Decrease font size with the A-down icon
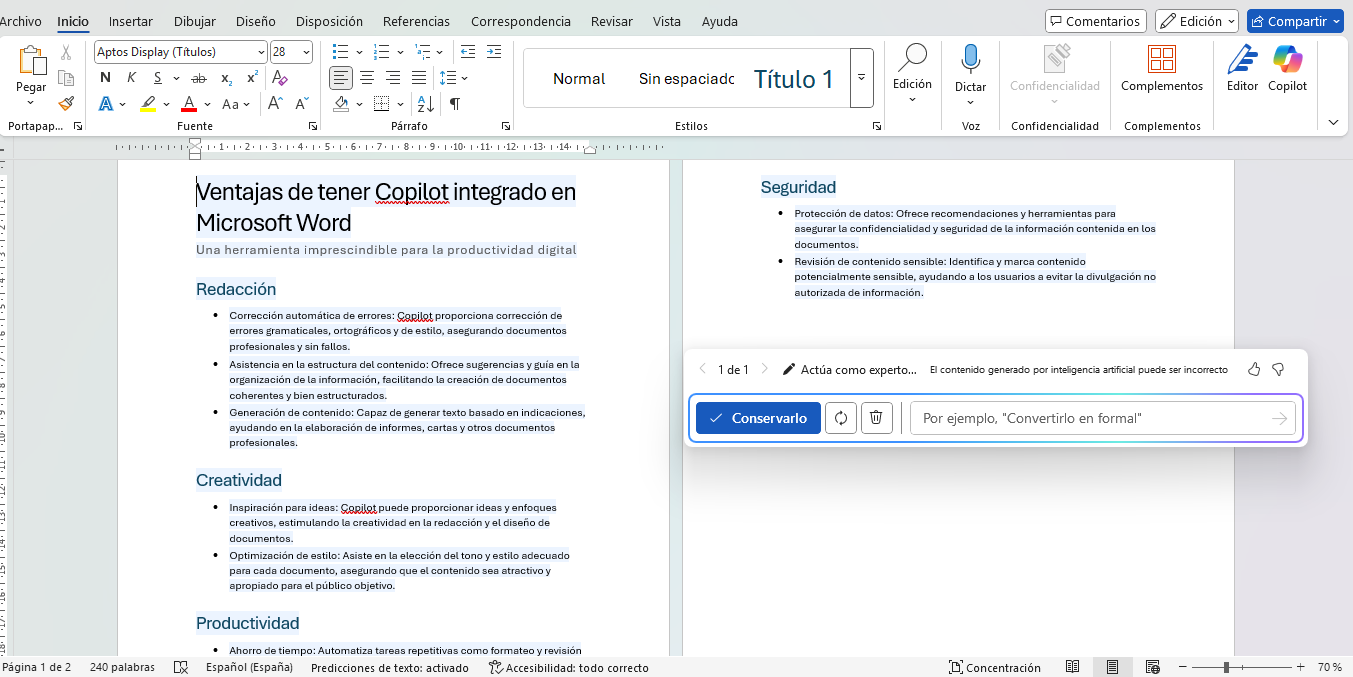 pyautogui.click(x=301, y=104)
